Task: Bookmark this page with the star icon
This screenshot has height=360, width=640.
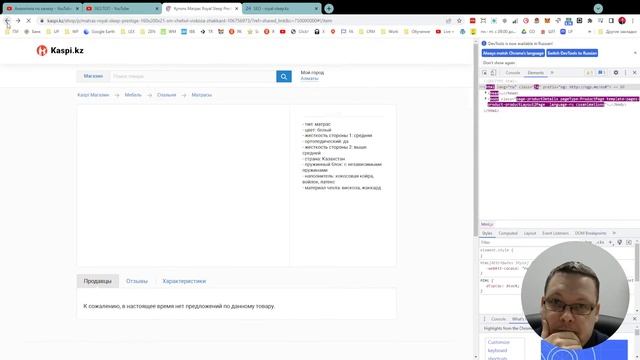Action: [x=459, y=20]
